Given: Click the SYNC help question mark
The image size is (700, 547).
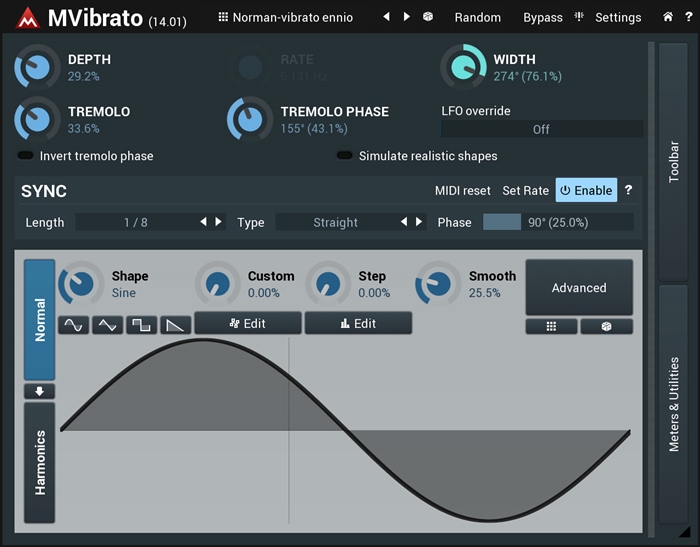Looking at the screenshot, I should click(628, 190).
